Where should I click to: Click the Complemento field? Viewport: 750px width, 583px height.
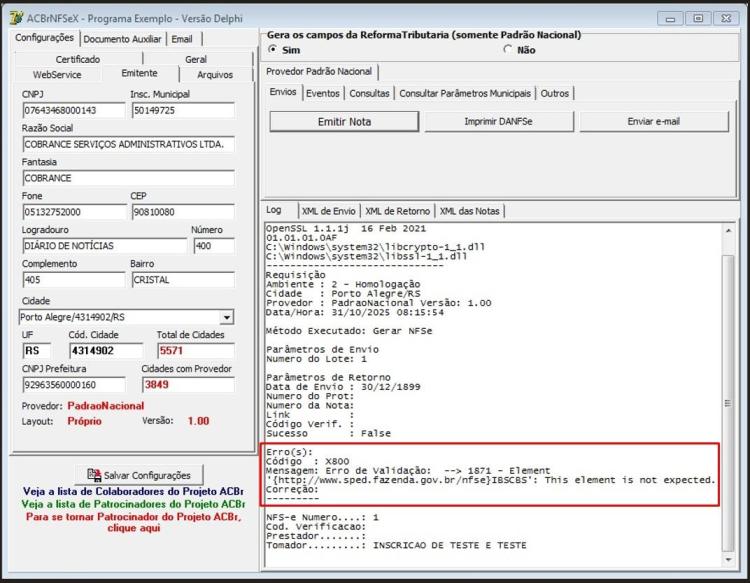(x=74, y=280)
